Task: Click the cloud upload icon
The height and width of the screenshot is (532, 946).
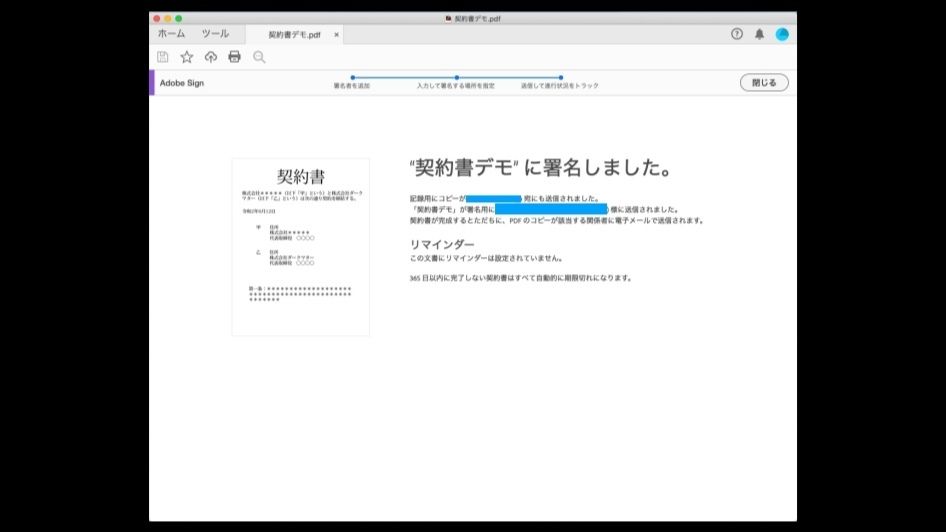Action: (211, 57)
